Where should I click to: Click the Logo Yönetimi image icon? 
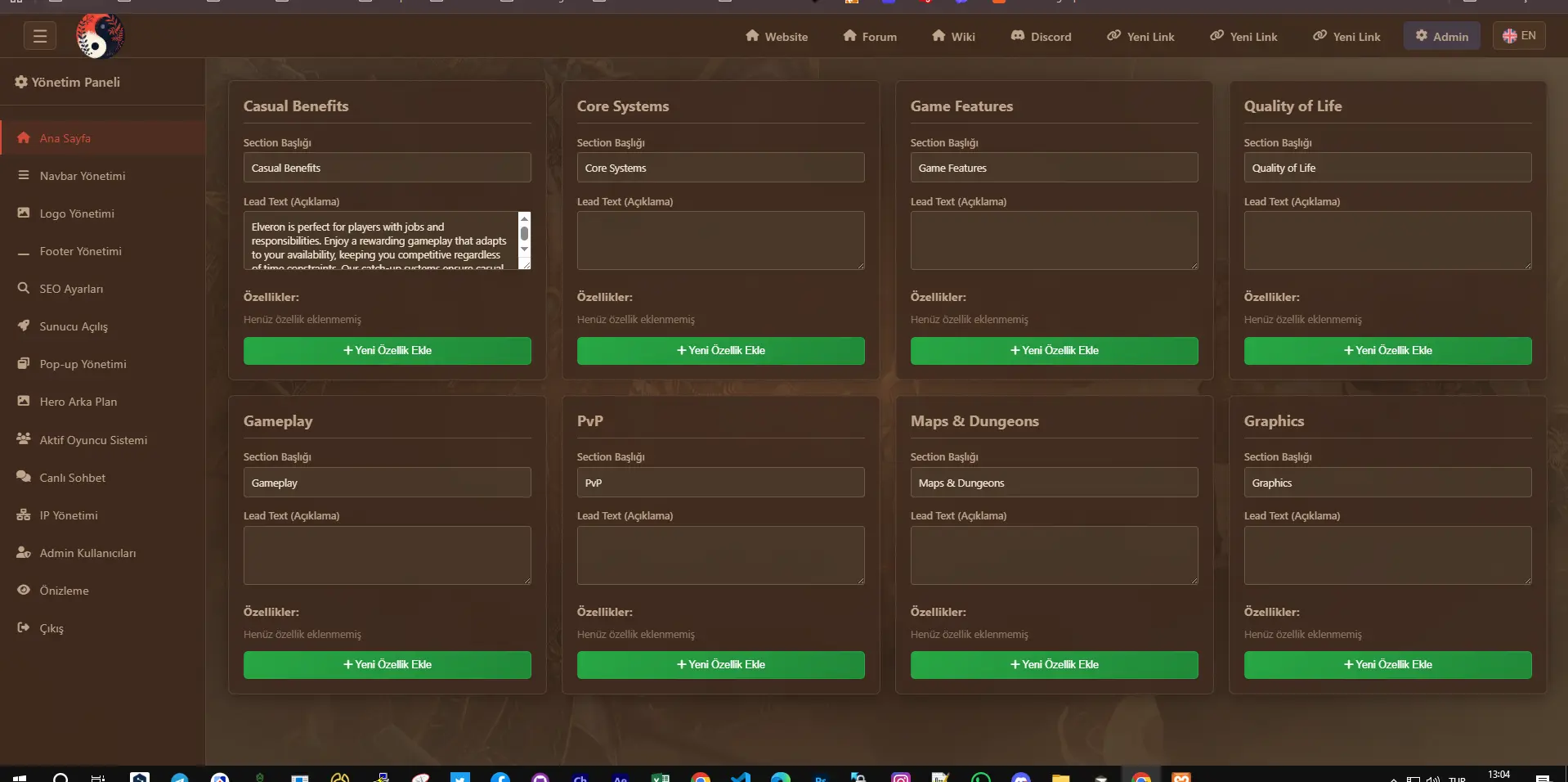pyautogui.click(x=24, y=213)
